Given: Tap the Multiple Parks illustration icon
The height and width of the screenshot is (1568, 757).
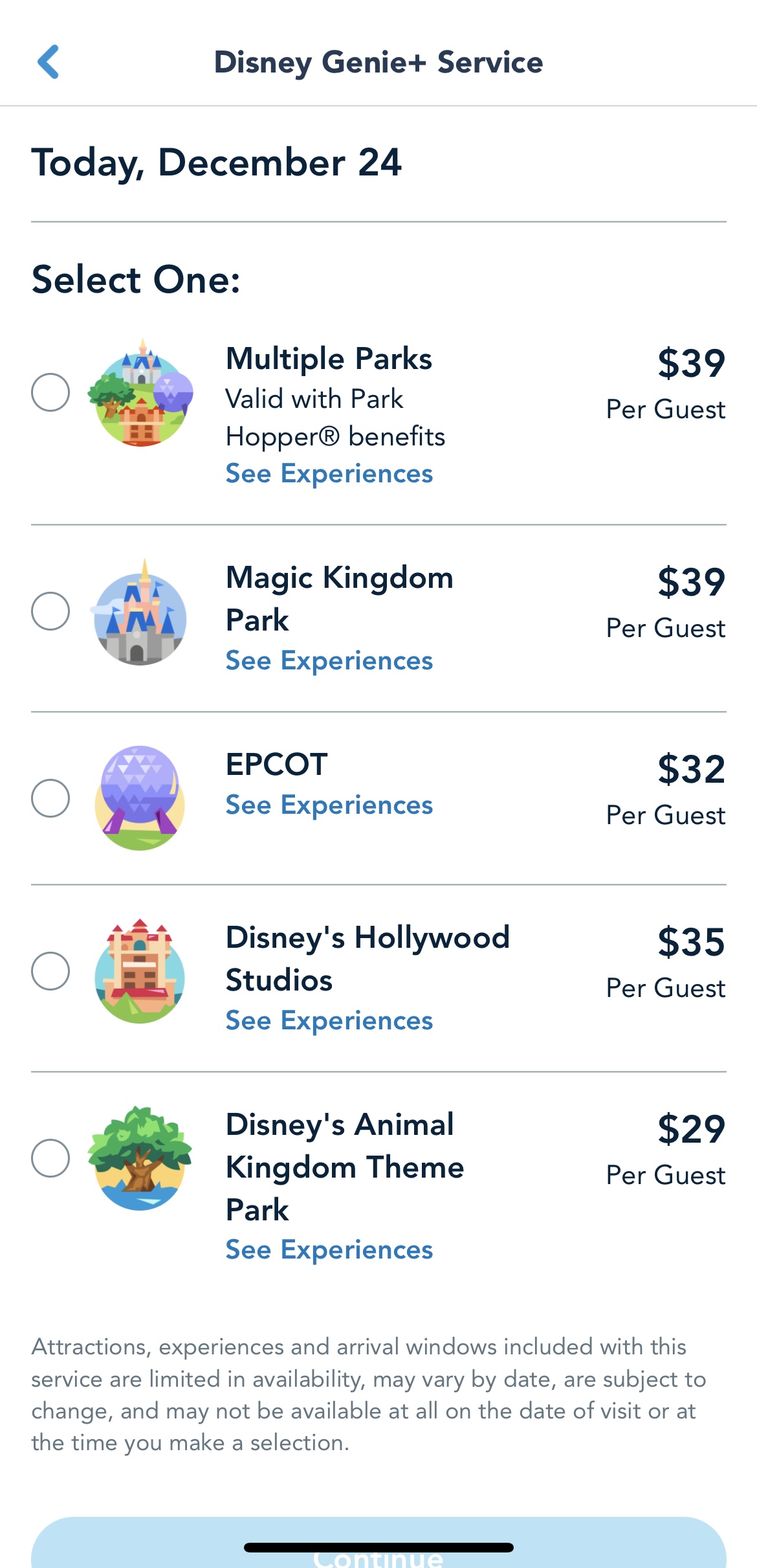Looking at the screenshot, I should (140, 393).
